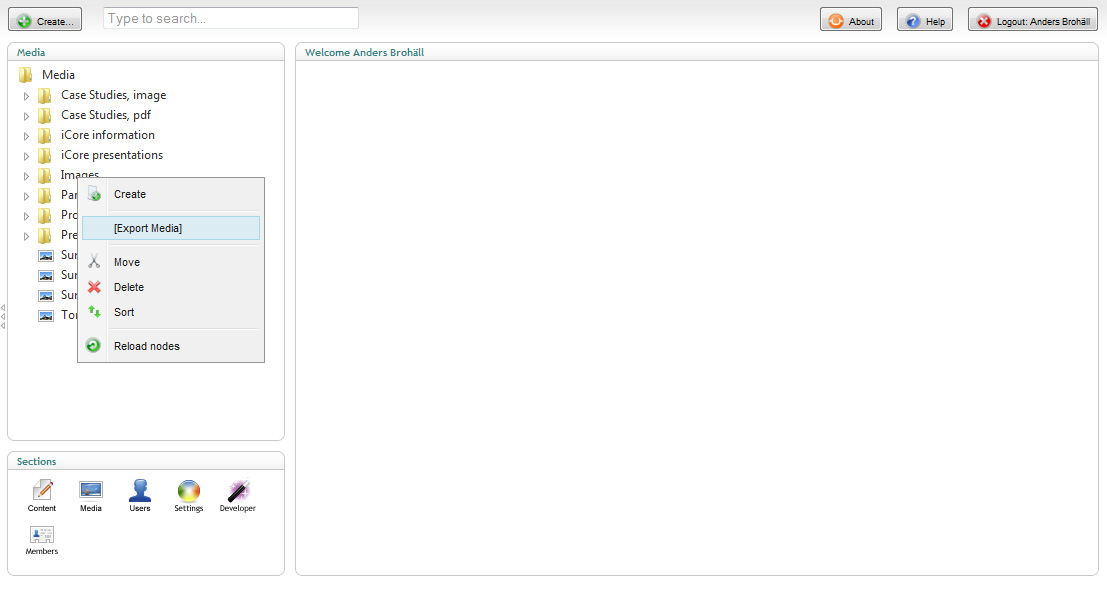Screen dimensions: 1107x590
Task: Open the Content section icon
Action: [x=42, y=491]
